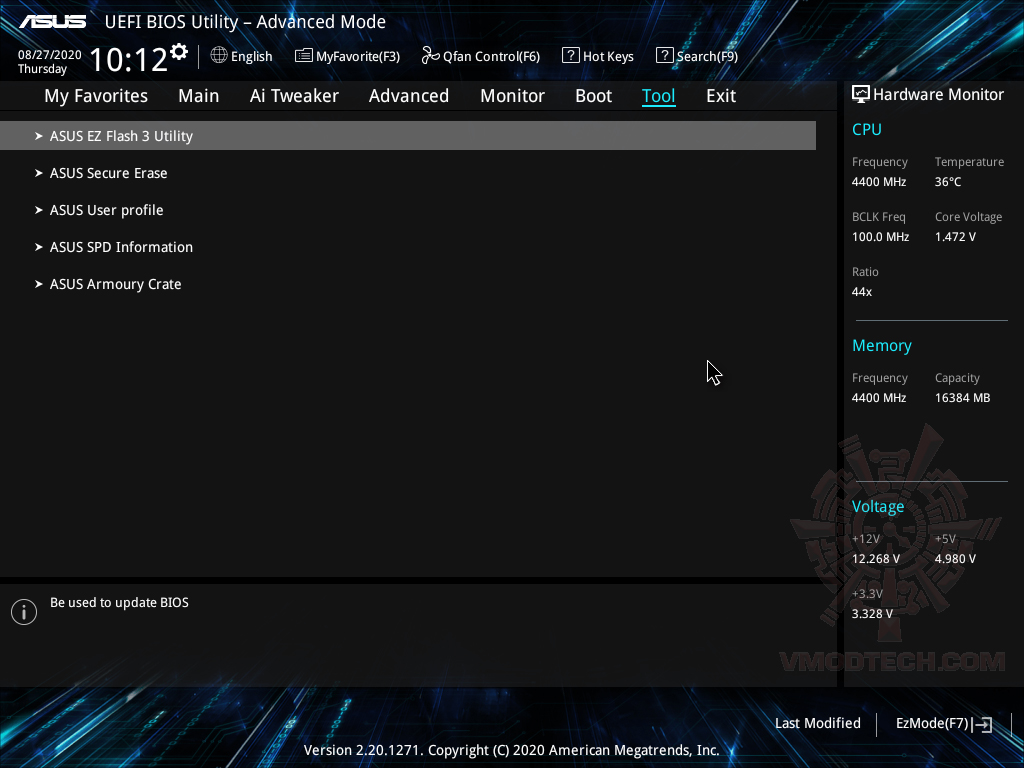
Task: Click the ASUS logo
Action: coord(53,22)
